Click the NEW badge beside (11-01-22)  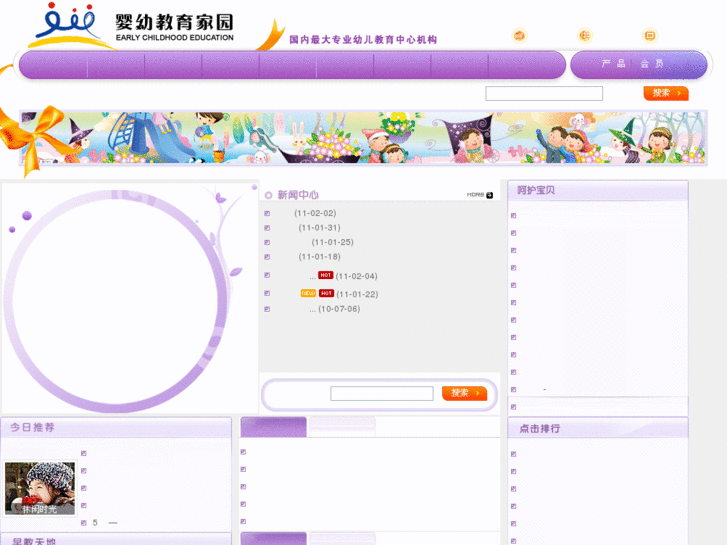click(x=308, y=293)
